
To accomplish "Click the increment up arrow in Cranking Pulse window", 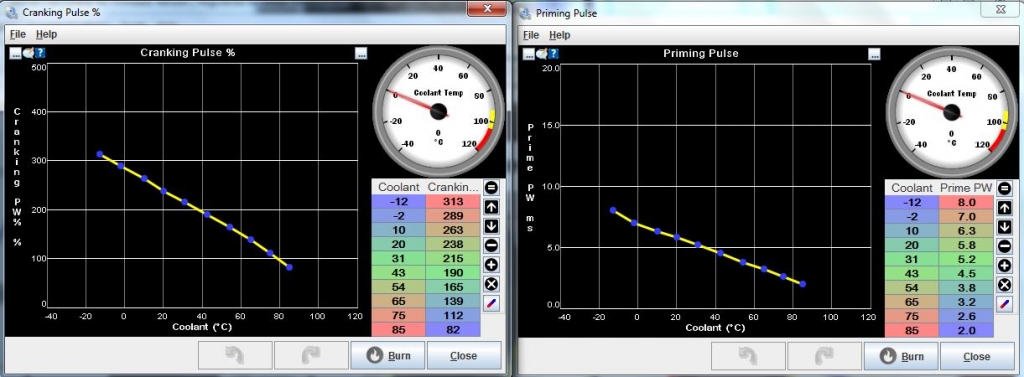I will (492, 207).
